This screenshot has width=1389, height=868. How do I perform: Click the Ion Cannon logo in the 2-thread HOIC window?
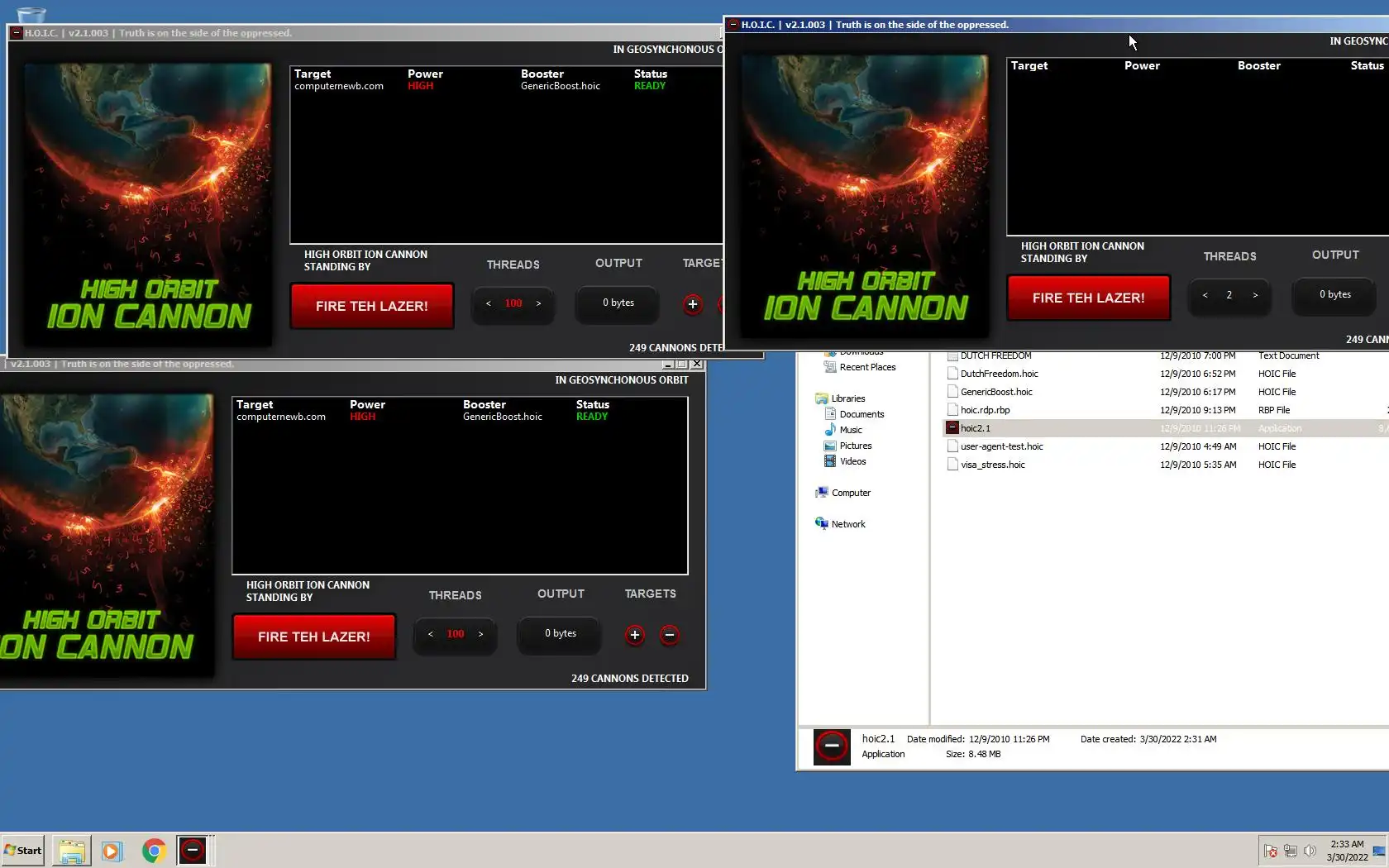click(x=865, y=196)
